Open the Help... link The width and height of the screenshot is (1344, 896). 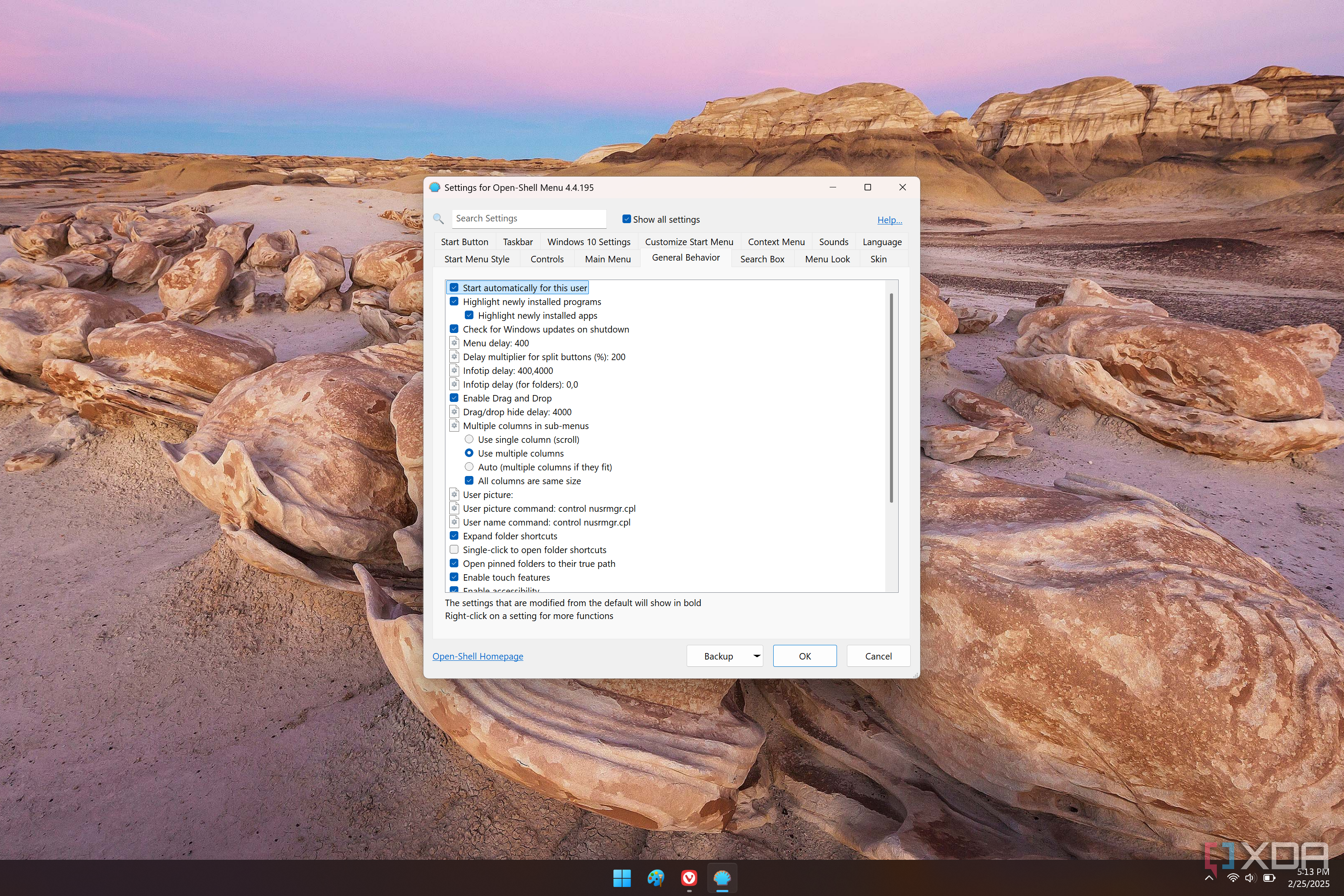890,219
